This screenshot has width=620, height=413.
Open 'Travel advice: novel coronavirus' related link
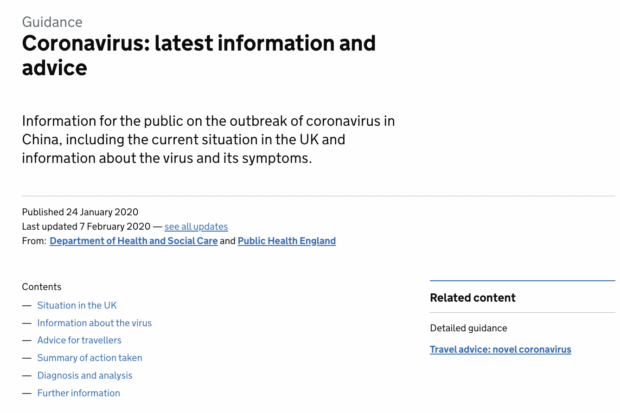(500, 350)
